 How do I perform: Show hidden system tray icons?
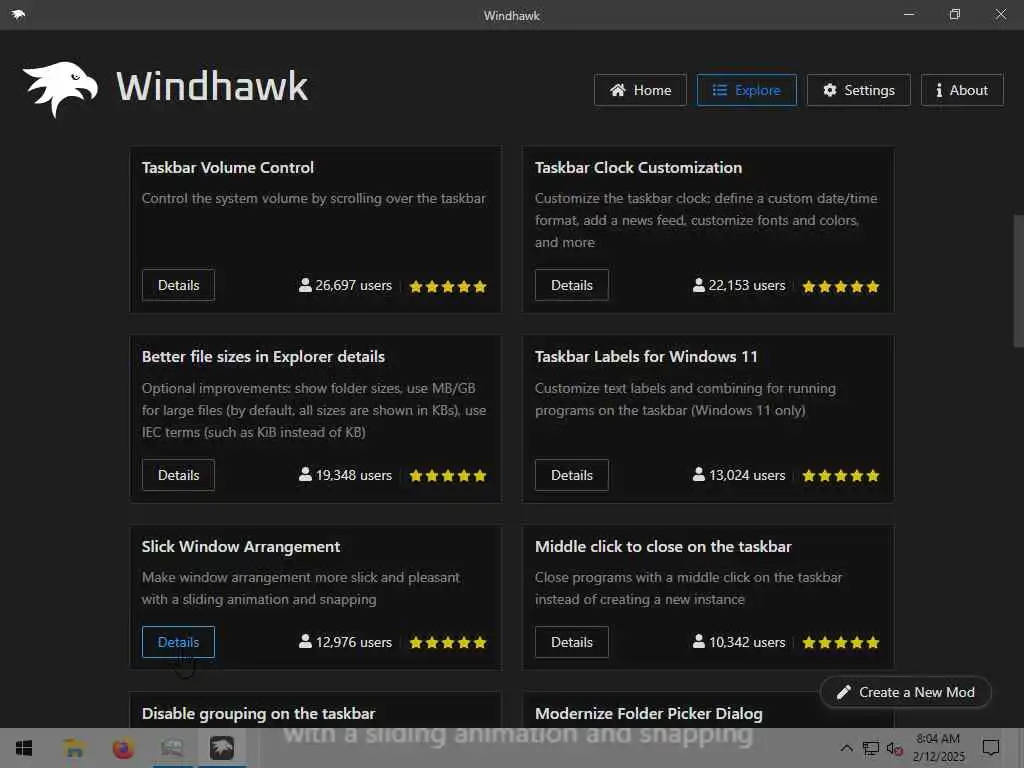846,748
